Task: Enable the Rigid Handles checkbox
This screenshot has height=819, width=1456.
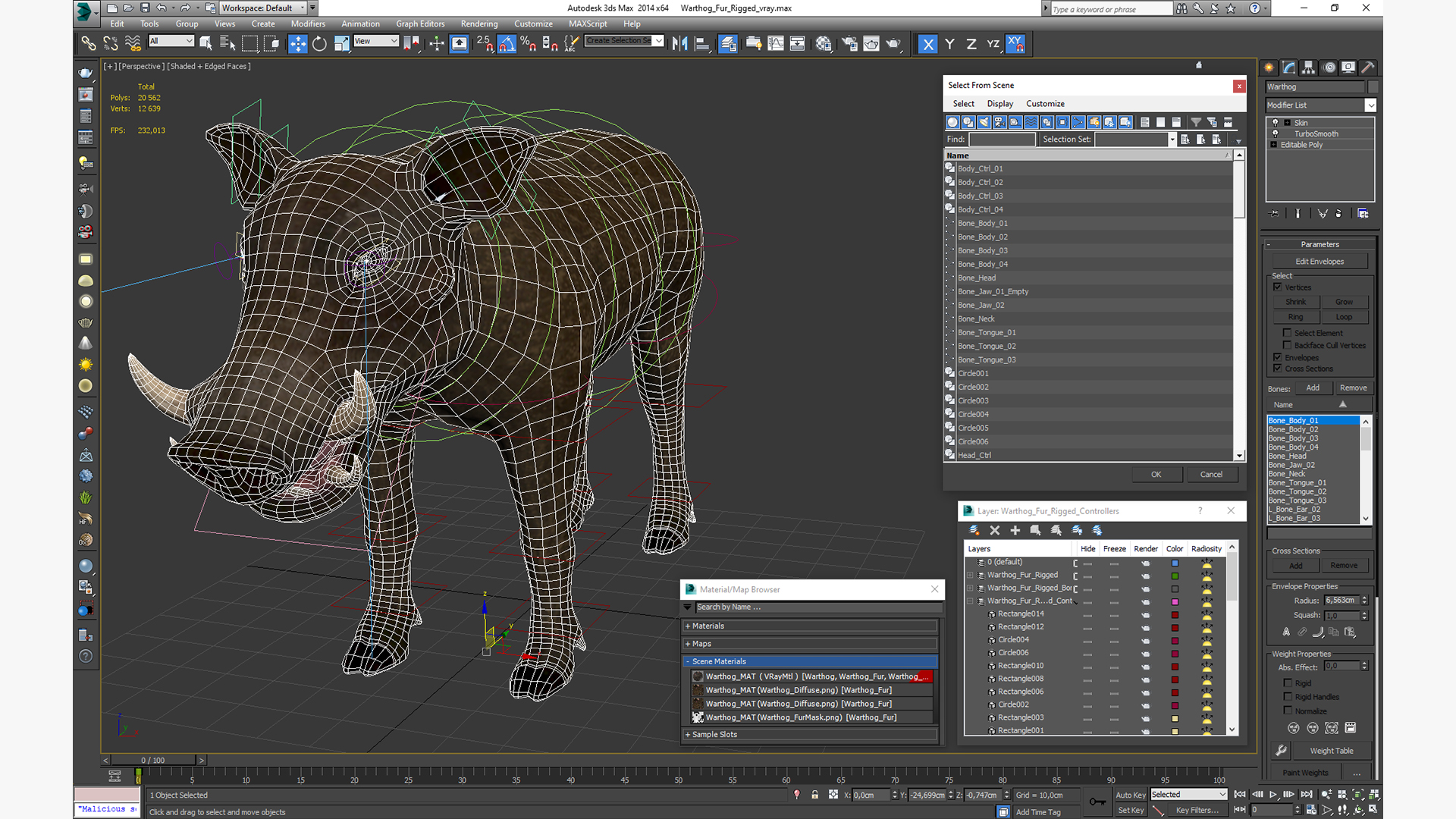Action: [1288, 696]
